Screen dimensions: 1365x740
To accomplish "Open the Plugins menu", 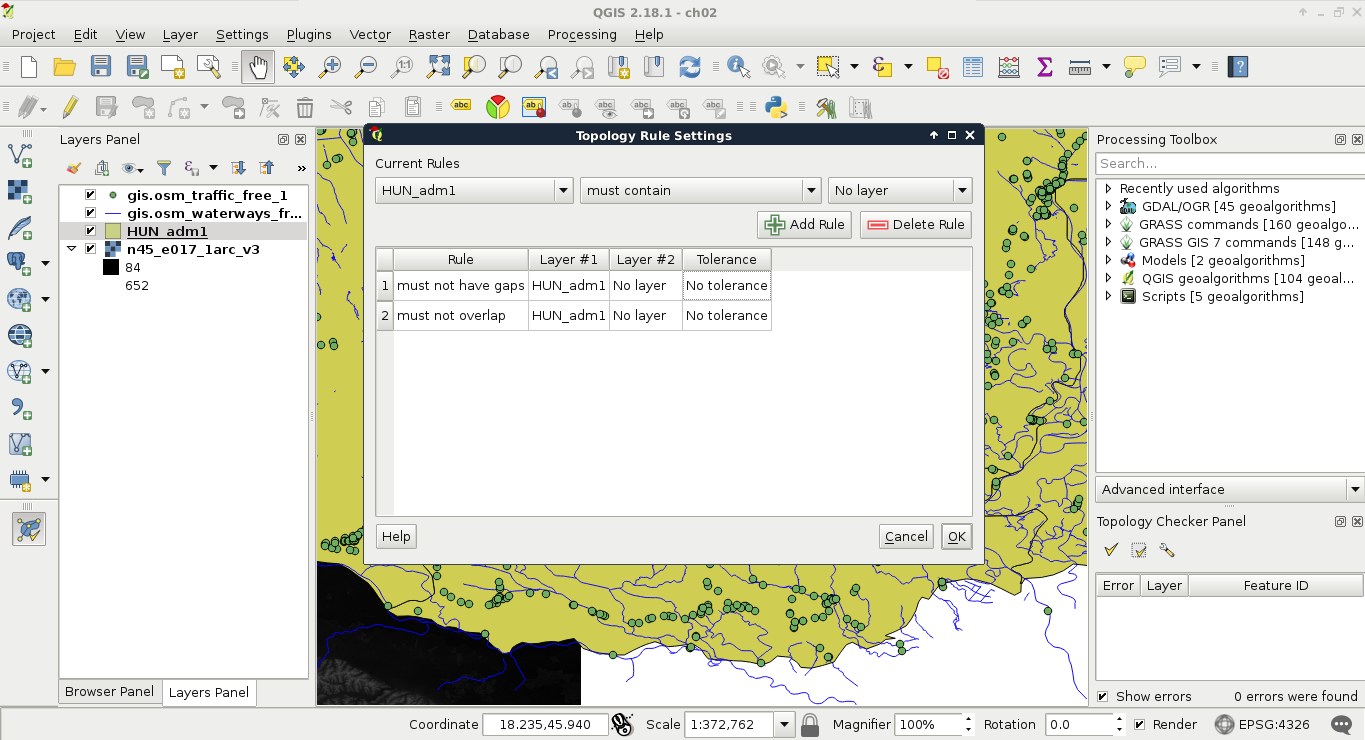I will pos(309,34).
